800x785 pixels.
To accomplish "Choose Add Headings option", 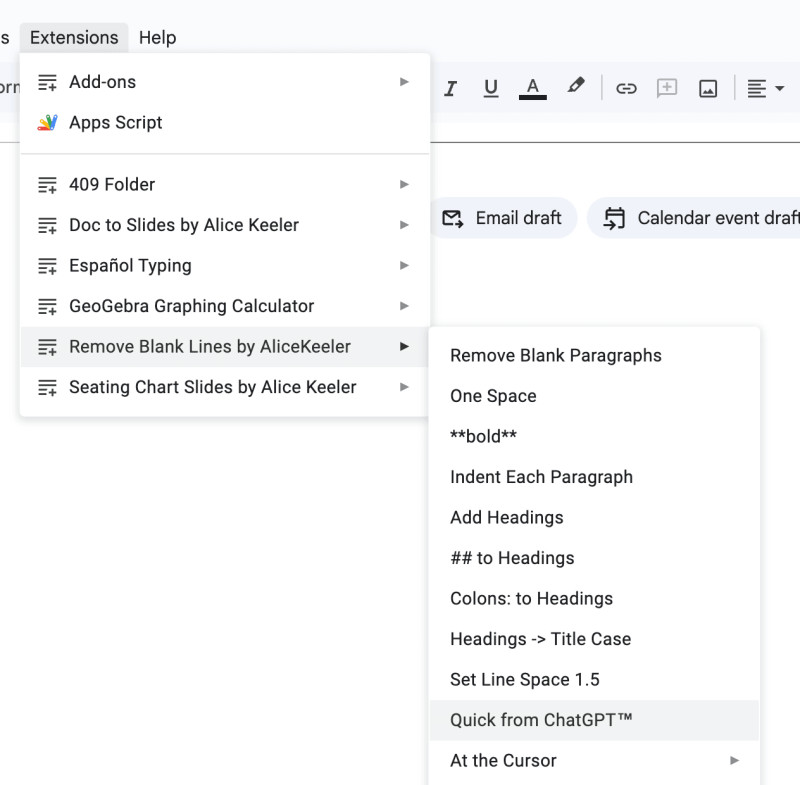I will pos(594,517).
